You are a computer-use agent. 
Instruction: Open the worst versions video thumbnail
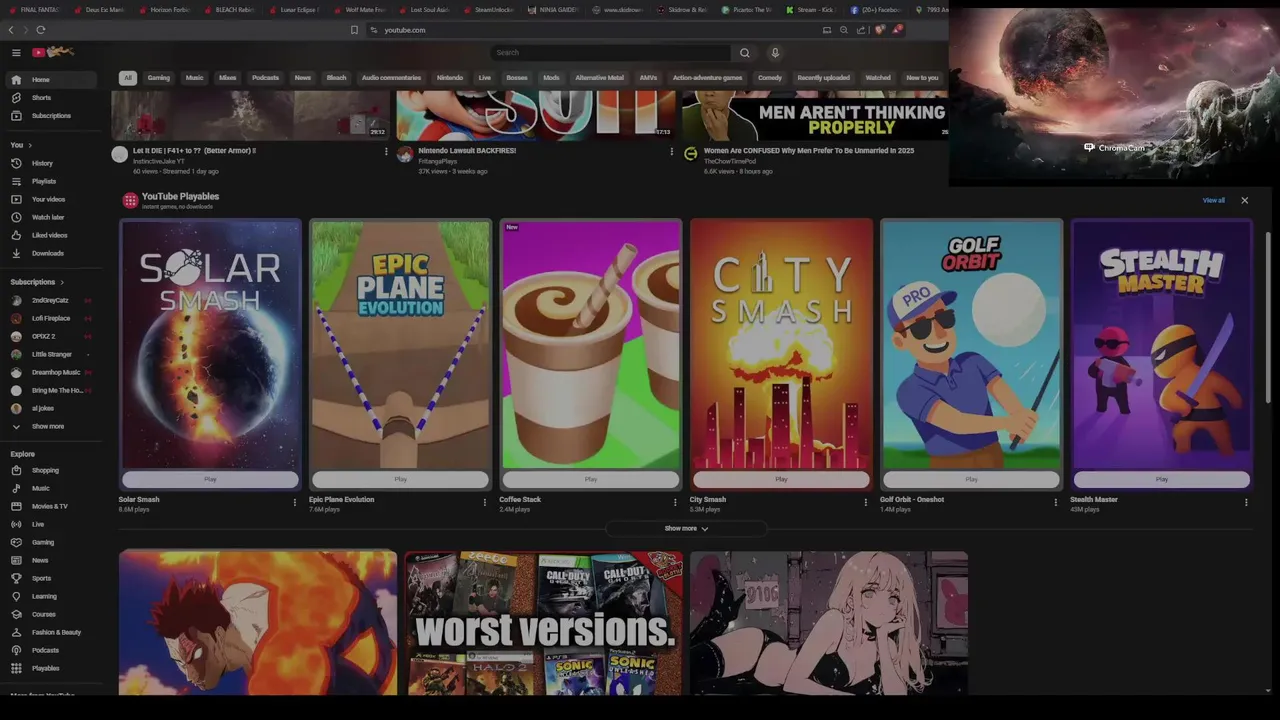click(x=543, y=622)
